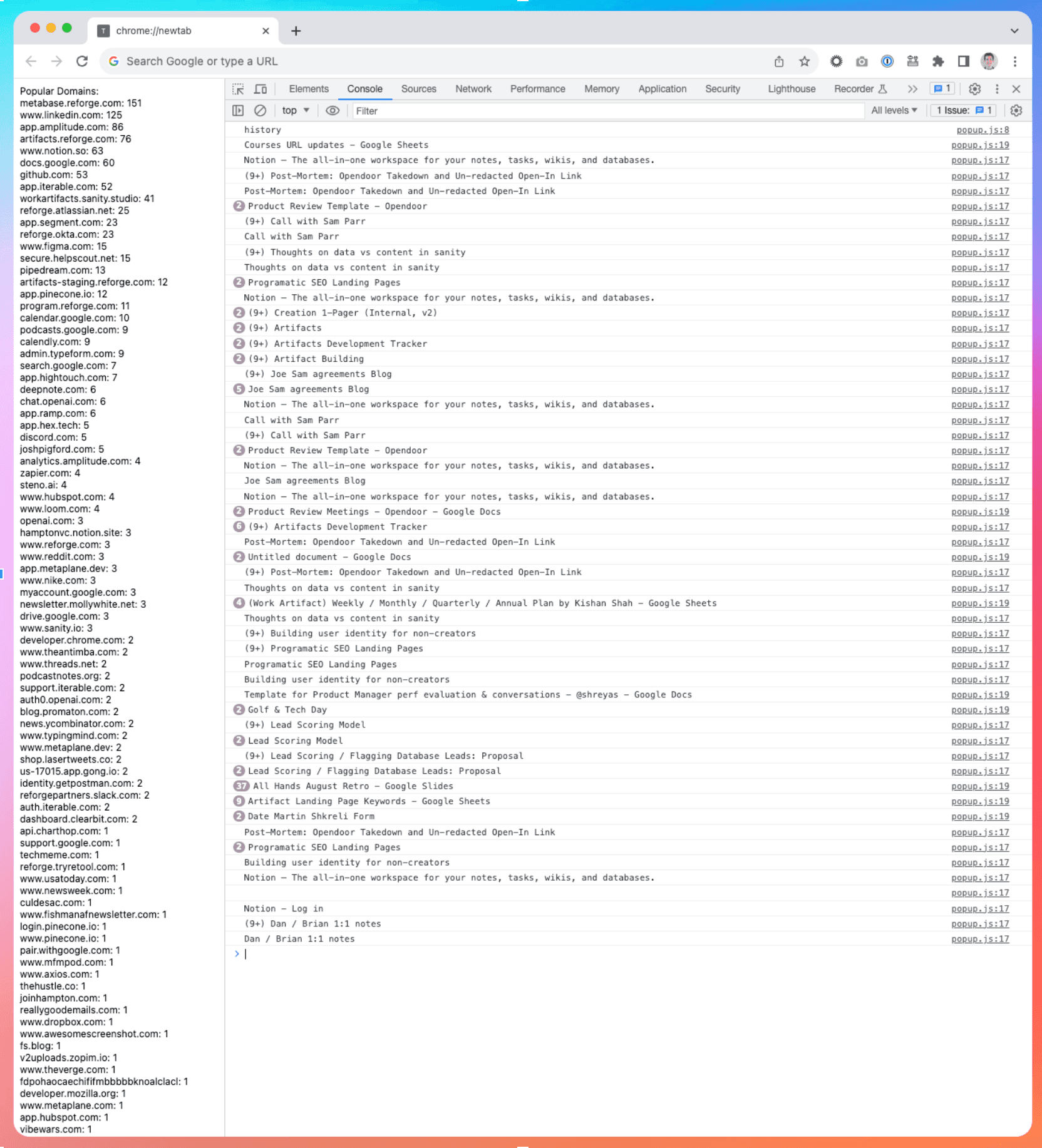Open DevTools settings gear
1042x1148 pixels.
click(x=974, y=89)
